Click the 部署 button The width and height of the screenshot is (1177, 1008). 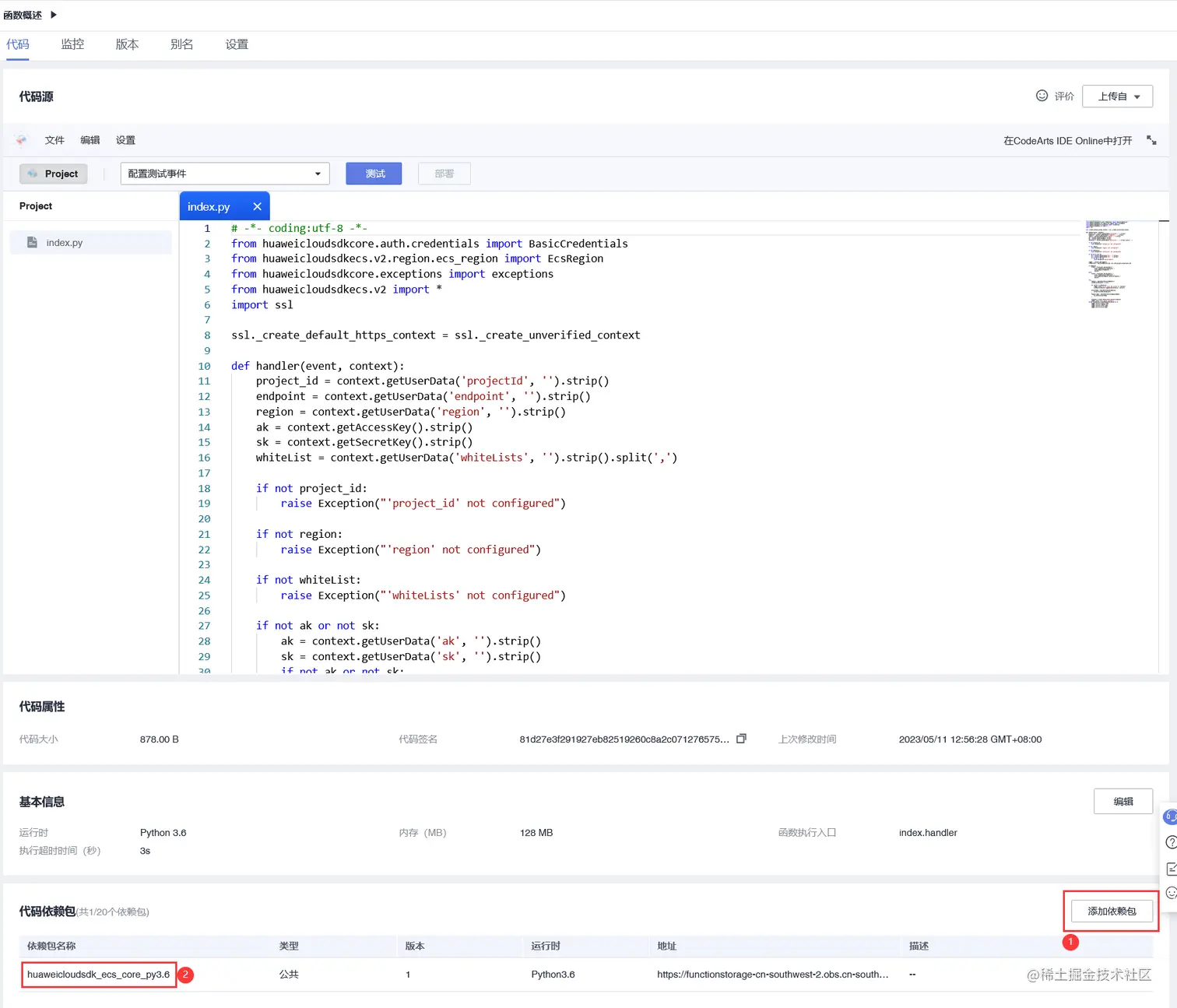444,174
